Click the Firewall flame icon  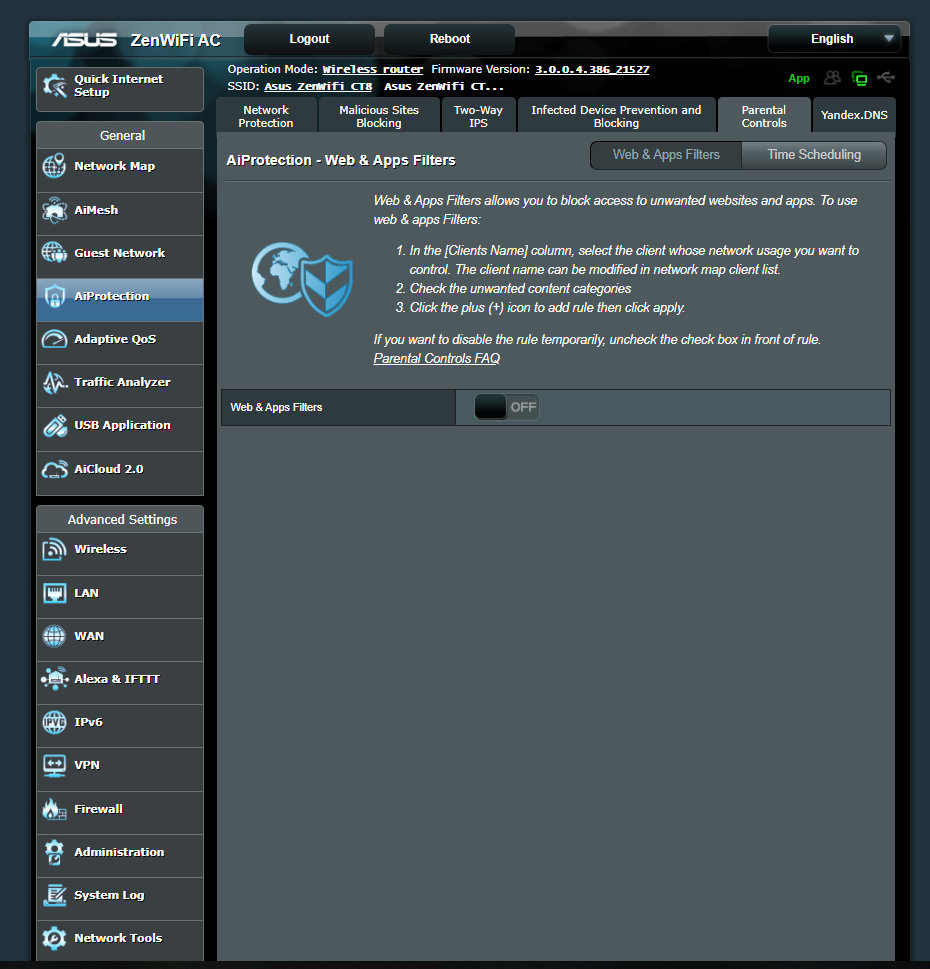click(x=55, y=810)
